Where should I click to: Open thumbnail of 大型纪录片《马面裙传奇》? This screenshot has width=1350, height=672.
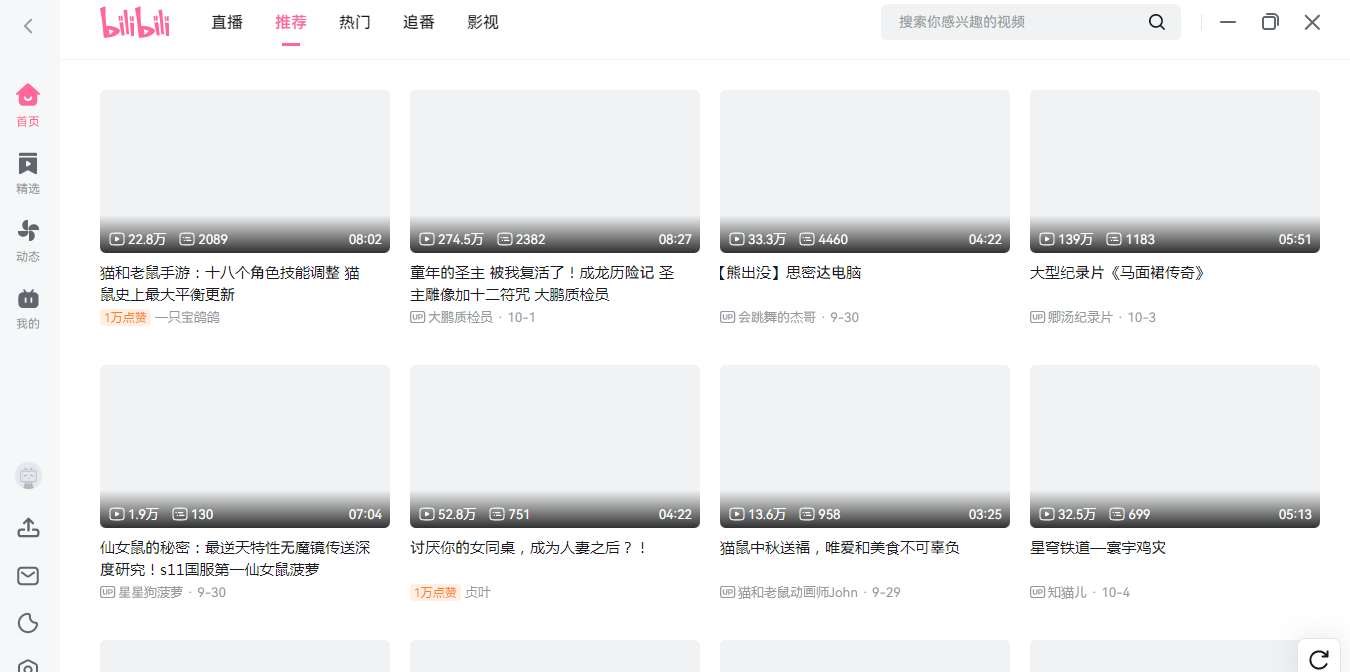1175,171
